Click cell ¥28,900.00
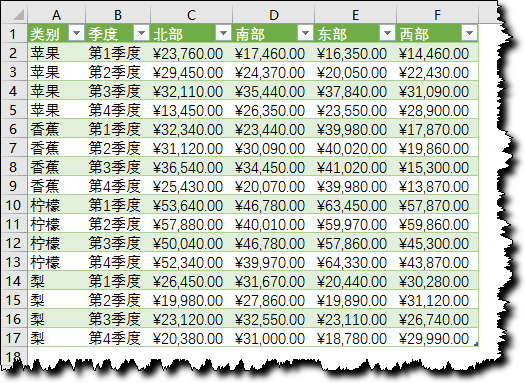 point(437,110)
